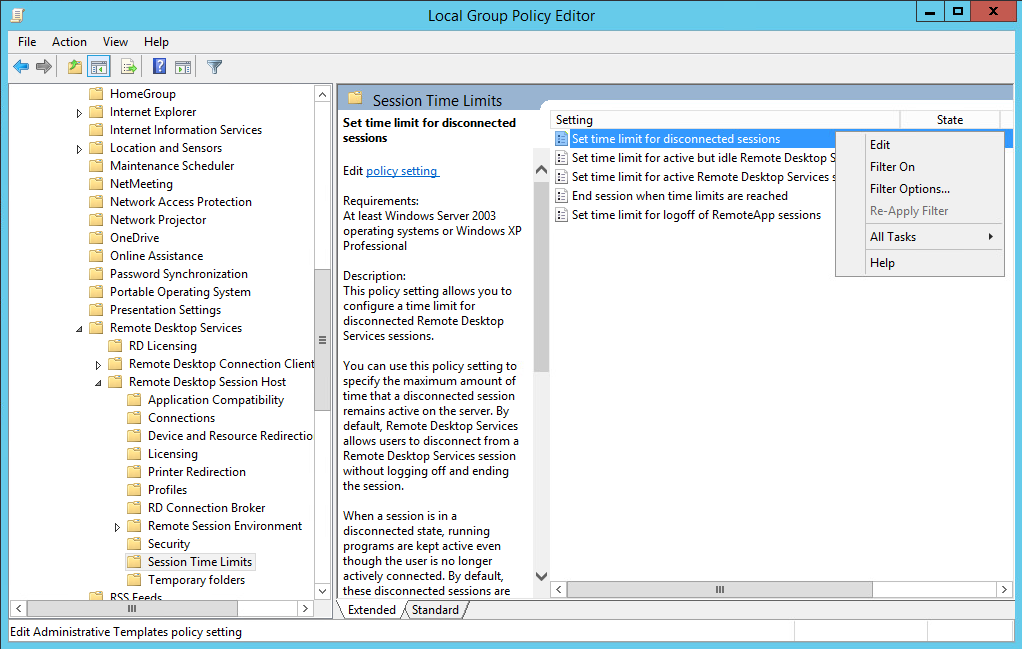Click the Export List toolbar icon
Viewport: 1022px width, 649px height.
point(128,66)
